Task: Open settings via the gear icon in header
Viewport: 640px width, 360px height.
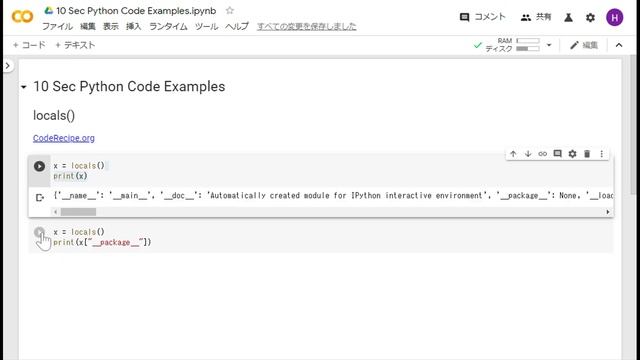Action: point(590,17)
